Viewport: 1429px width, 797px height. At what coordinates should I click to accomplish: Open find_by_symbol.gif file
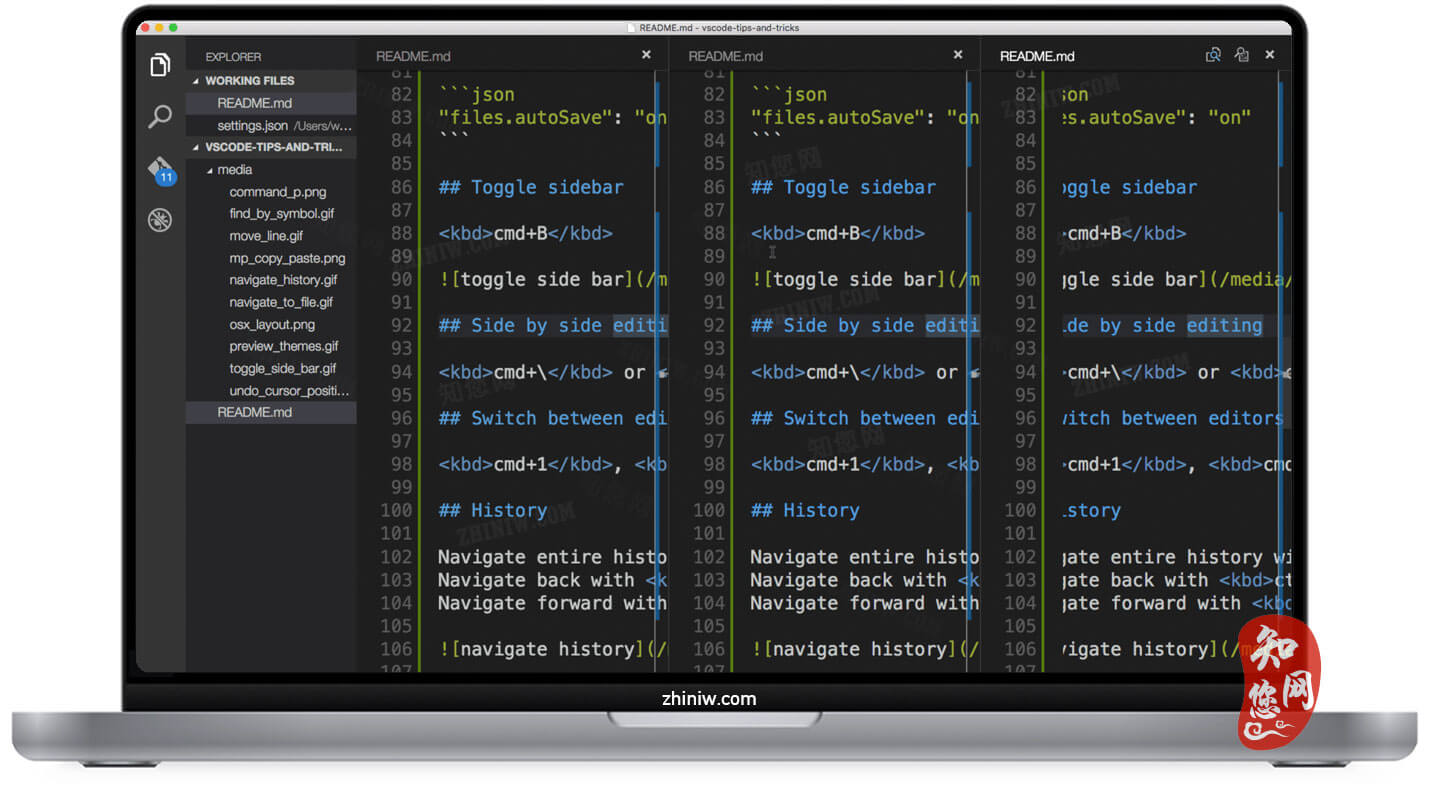tap(282, 214)
